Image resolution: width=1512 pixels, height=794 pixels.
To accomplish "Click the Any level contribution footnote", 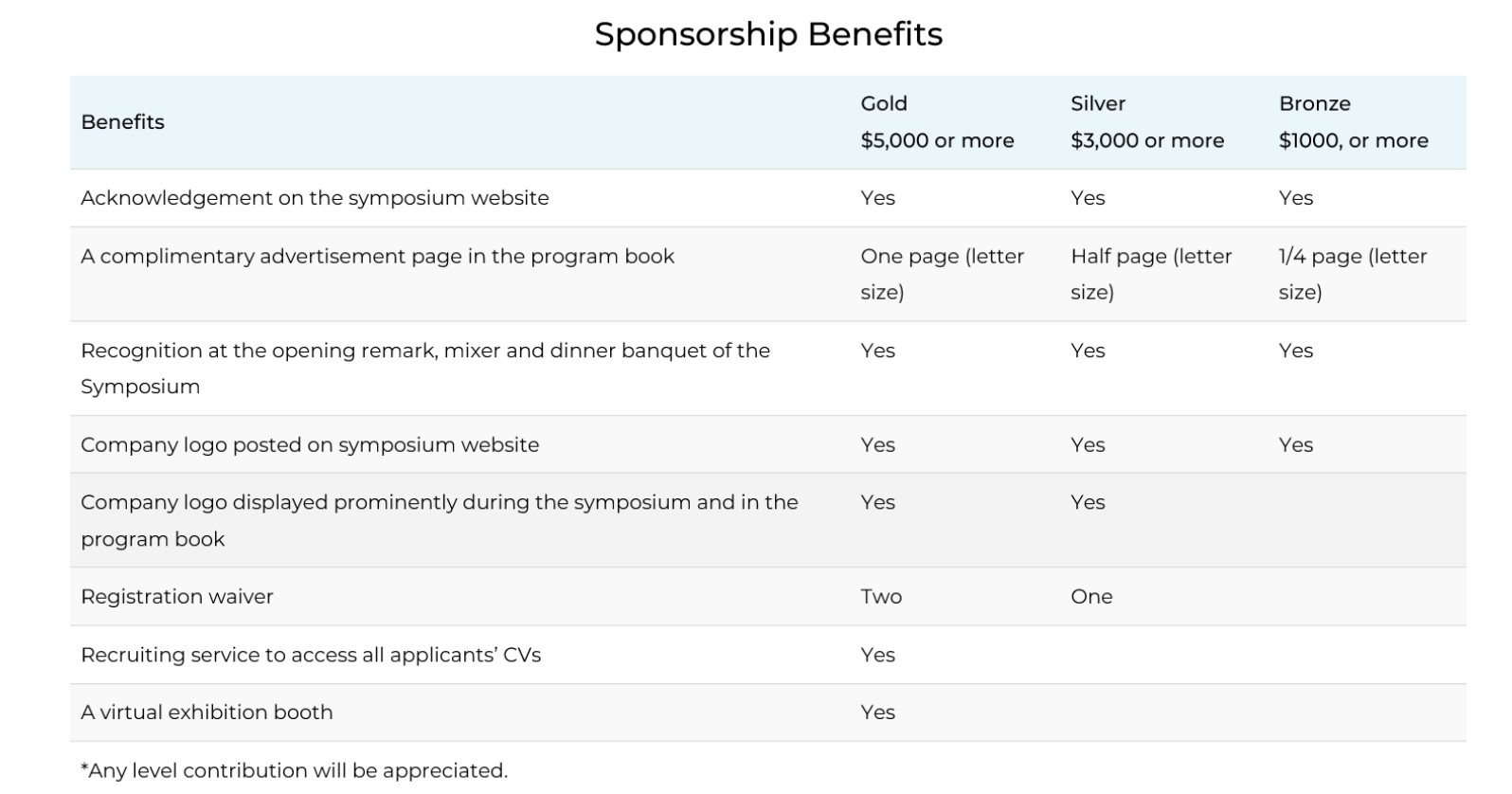I will pyautogui.click(x=294, y=770).
